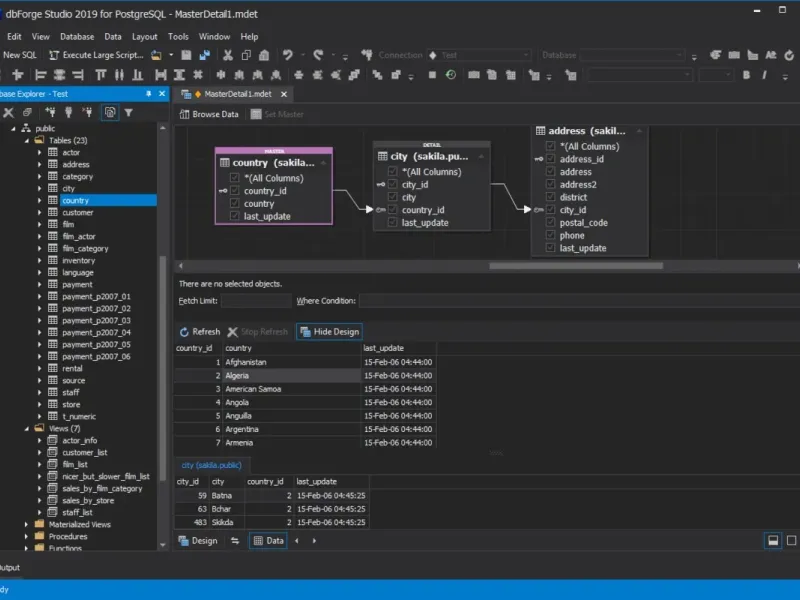The image size is (800, 600).
Task: Click the diagram horizontal scrollbar thumb
Action: 576,266
